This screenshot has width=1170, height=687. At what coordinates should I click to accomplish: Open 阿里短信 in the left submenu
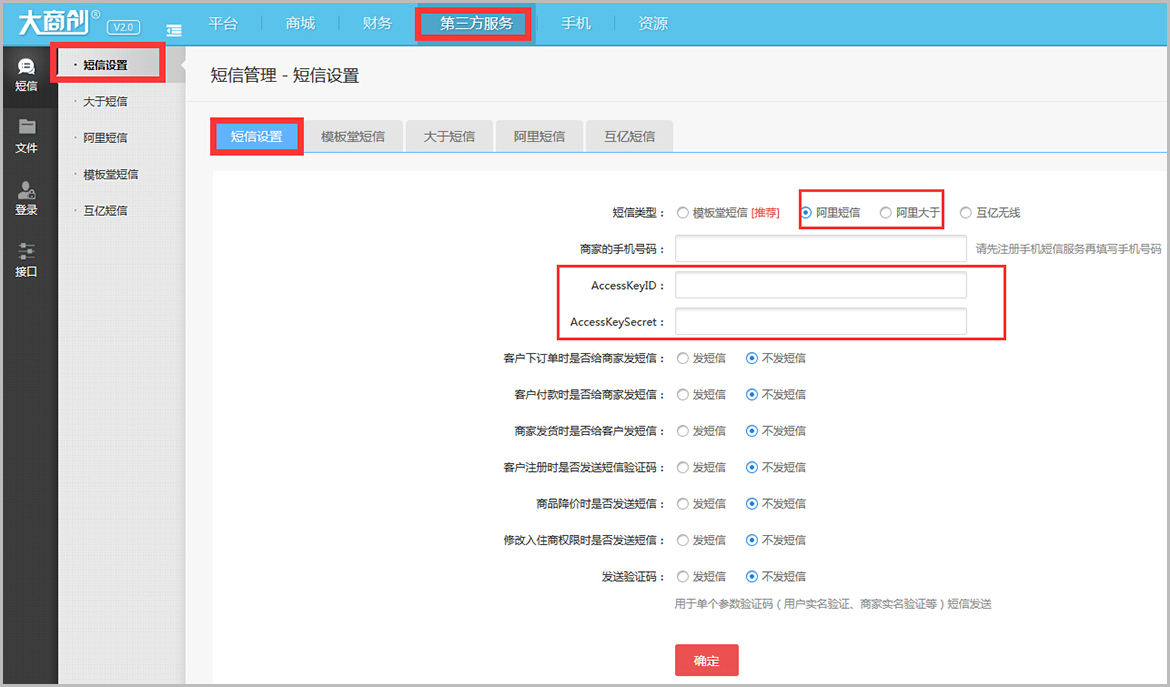point(105,138)
